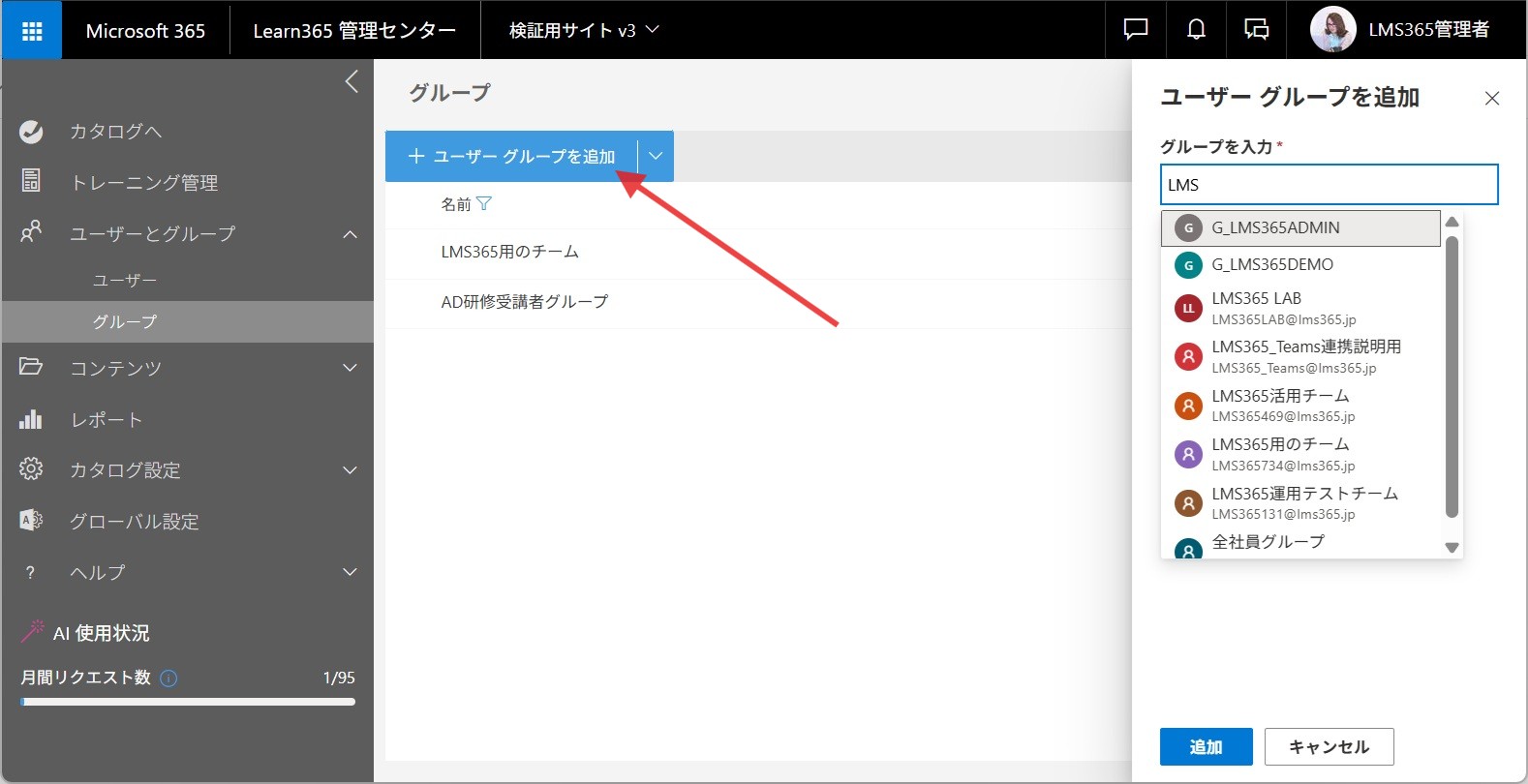Image resolution: width=1528 pixels, height=784 pixels.
Task: Click the LMS365用のチーム row in group list
Action: pyautogui.click(x=758, y=253)
